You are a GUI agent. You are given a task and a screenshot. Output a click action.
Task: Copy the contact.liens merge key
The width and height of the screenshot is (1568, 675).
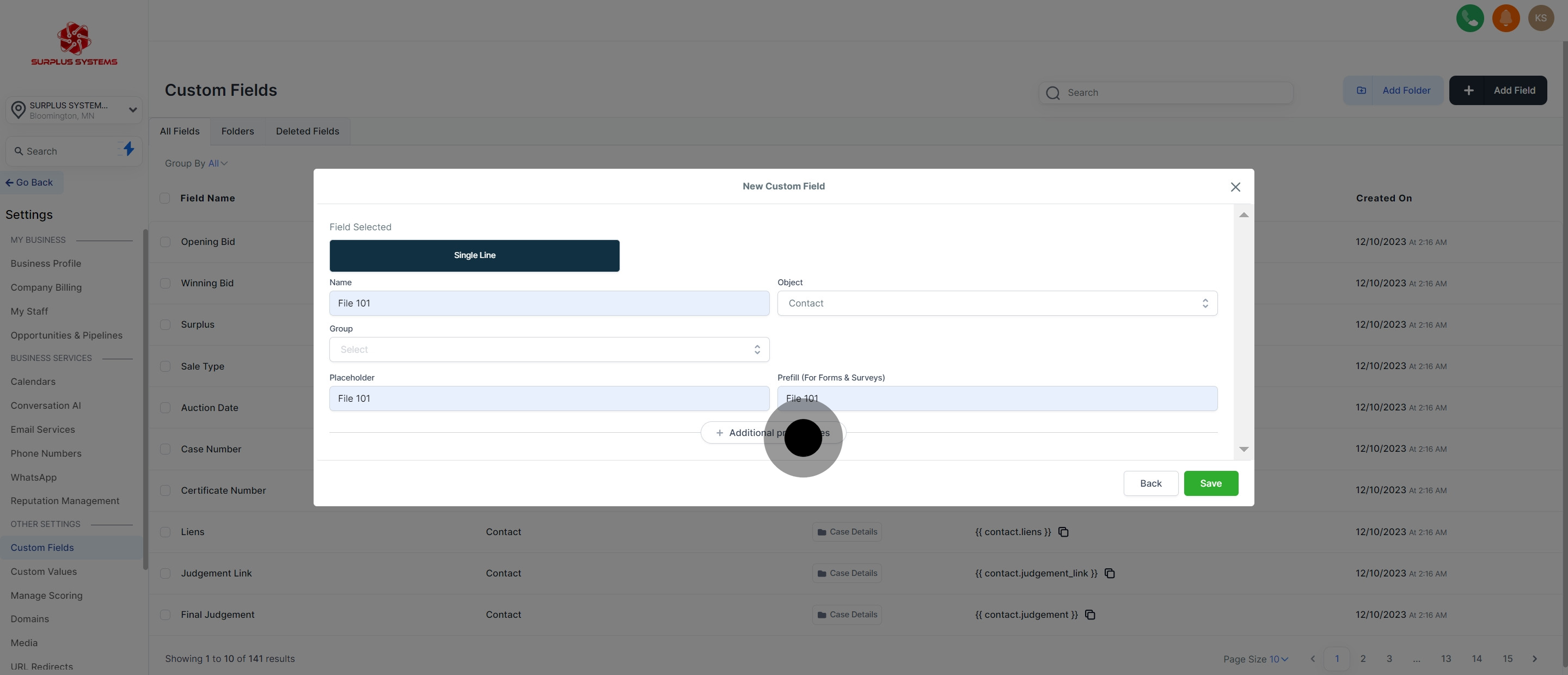[1063, 532]
